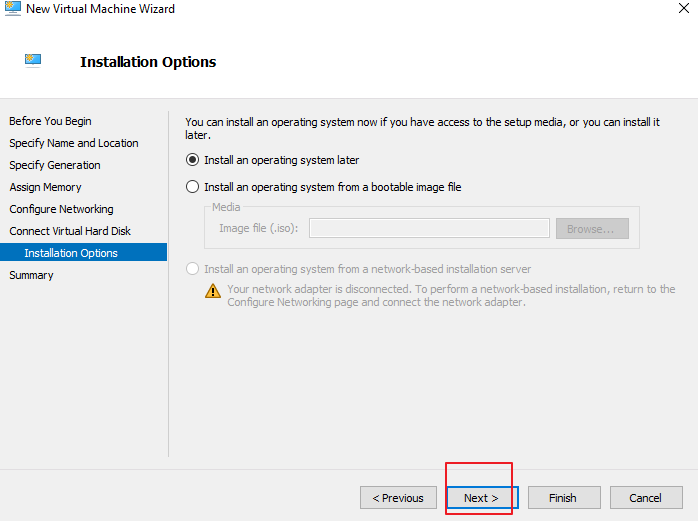Screen dimensions: 698x521
Task: Switch to the Assign Memory step
Action: 45,187
